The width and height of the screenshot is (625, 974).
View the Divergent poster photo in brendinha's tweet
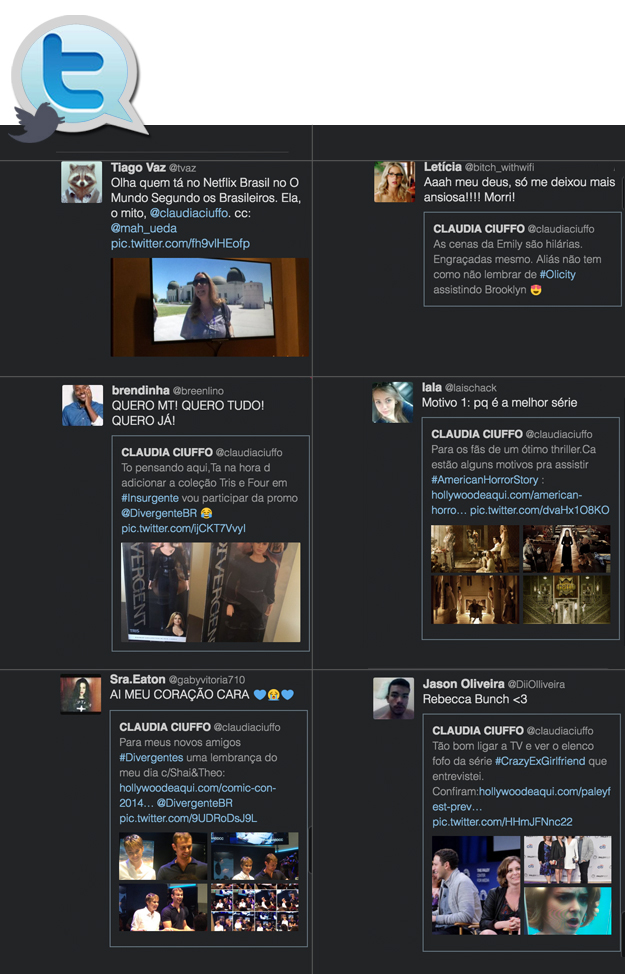click(x=210, y=592)
